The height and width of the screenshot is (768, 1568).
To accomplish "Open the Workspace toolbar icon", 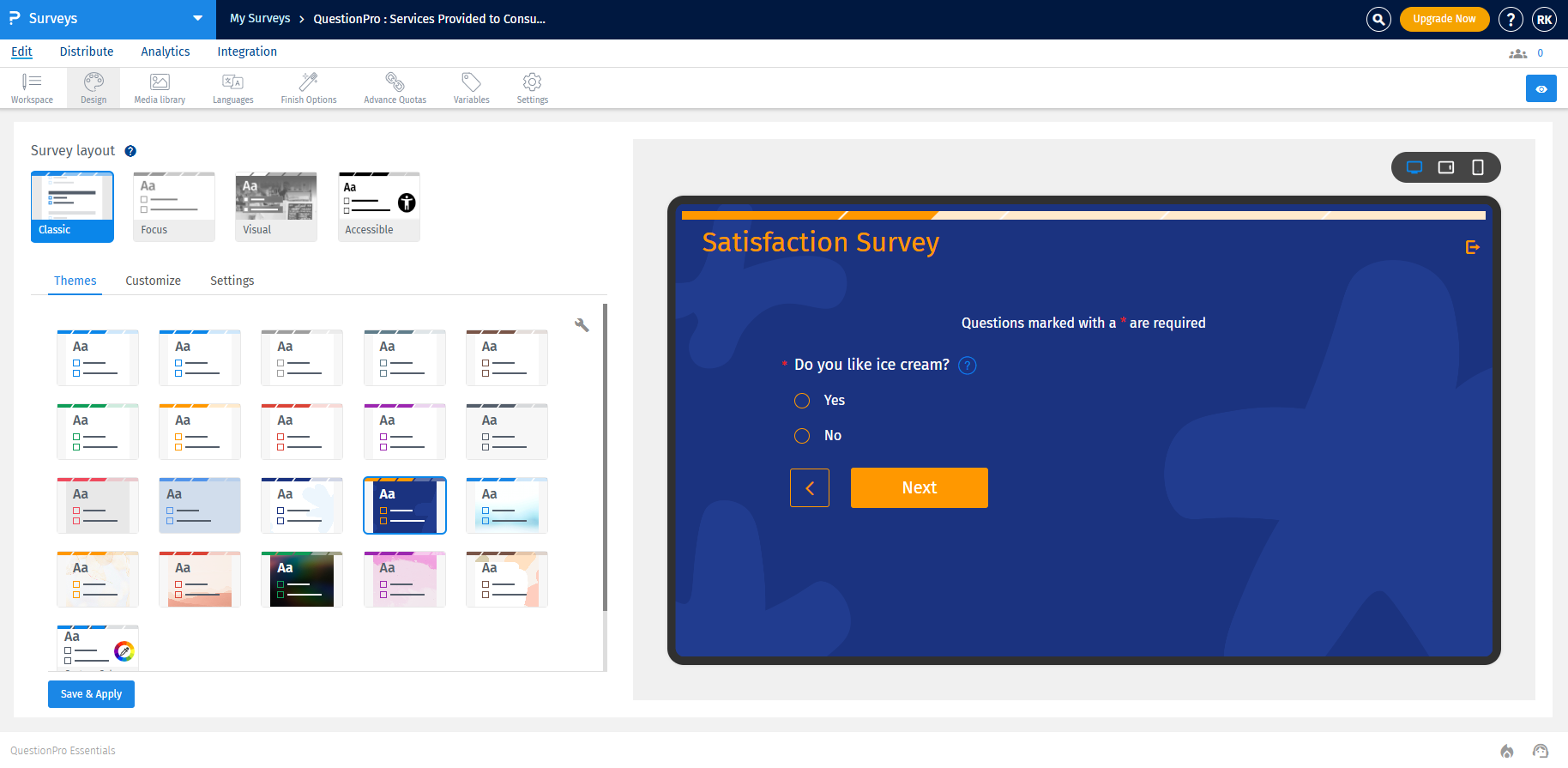I will tap(32, 88).
